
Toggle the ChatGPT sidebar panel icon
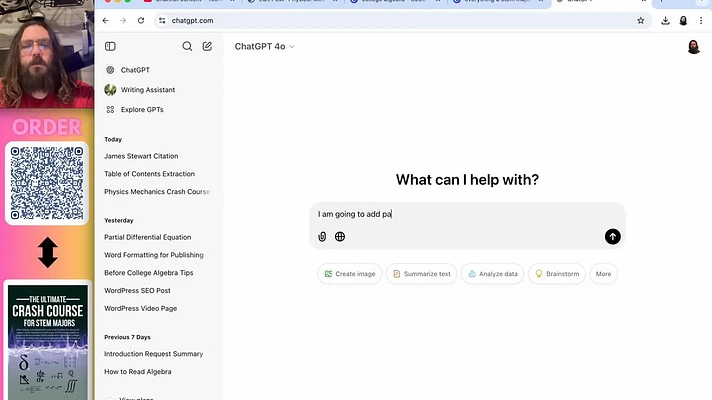(x=110, y=46)
